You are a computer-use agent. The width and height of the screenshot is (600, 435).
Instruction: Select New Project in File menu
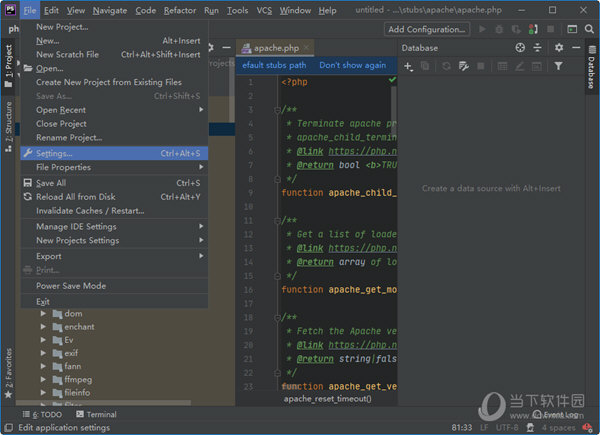click(114, 27)
